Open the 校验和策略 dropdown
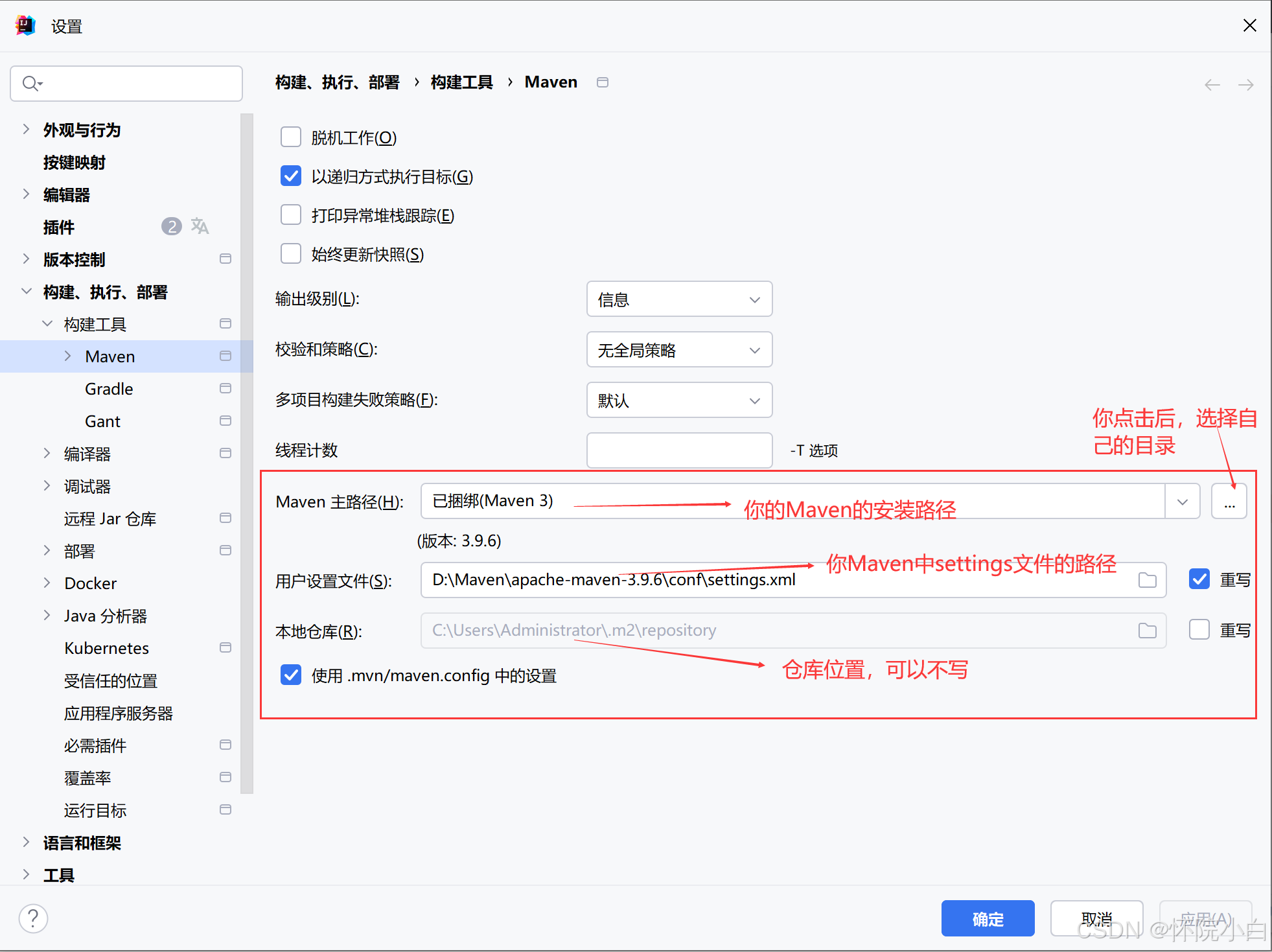Viewport: 1272px width, 952px height. tap(679, 350)
